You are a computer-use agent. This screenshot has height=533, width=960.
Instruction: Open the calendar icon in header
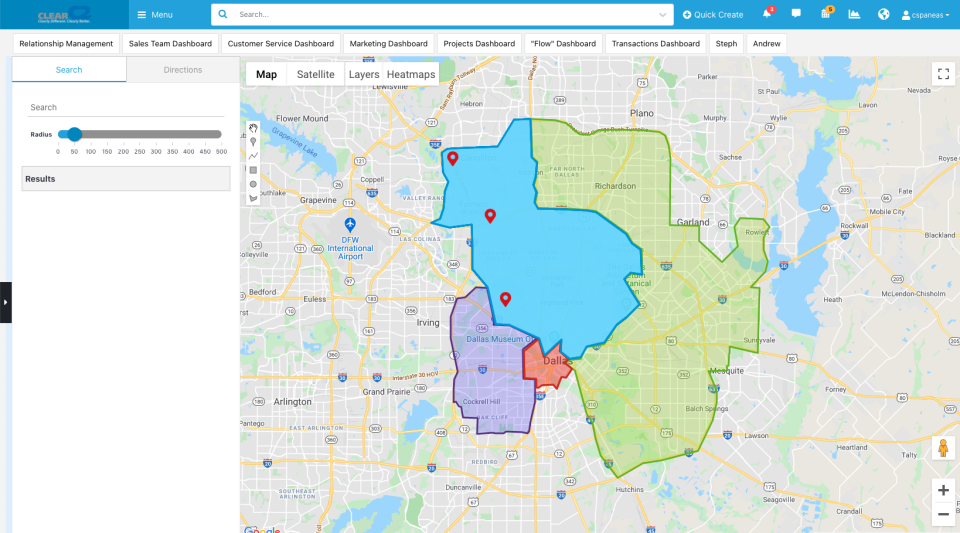825,13
